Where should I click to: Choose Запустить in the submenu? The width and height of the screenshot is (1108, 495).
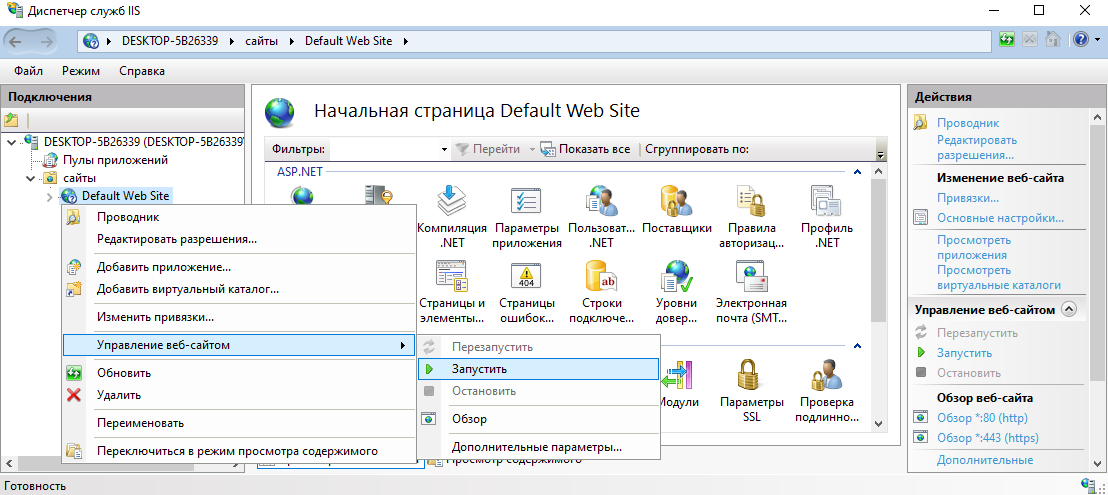tap(479, 369)
